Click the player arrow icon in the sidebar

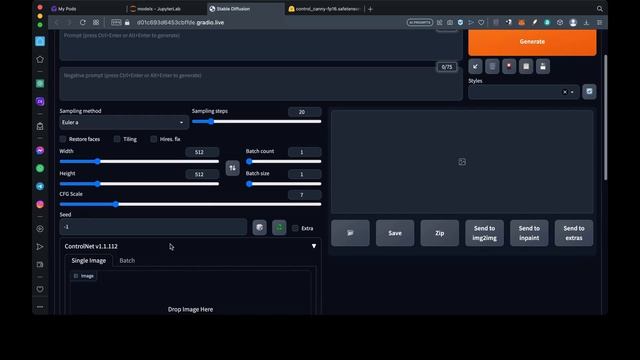point(40,247)
